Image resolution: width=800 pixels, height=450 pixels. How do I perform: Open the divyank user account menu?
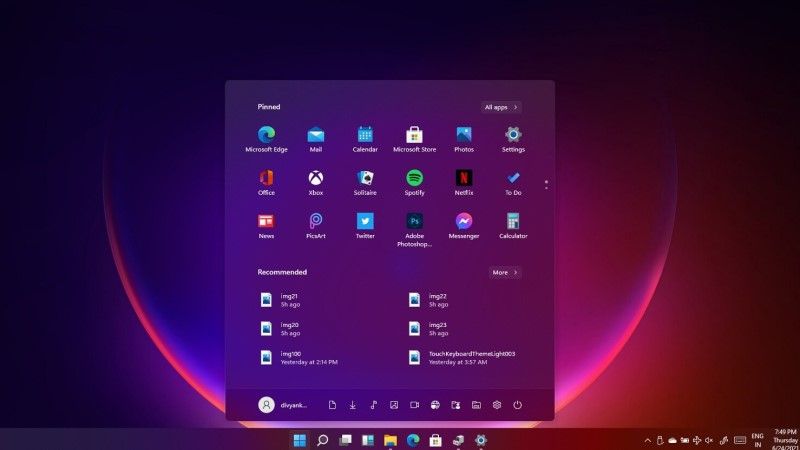[282, 405]
